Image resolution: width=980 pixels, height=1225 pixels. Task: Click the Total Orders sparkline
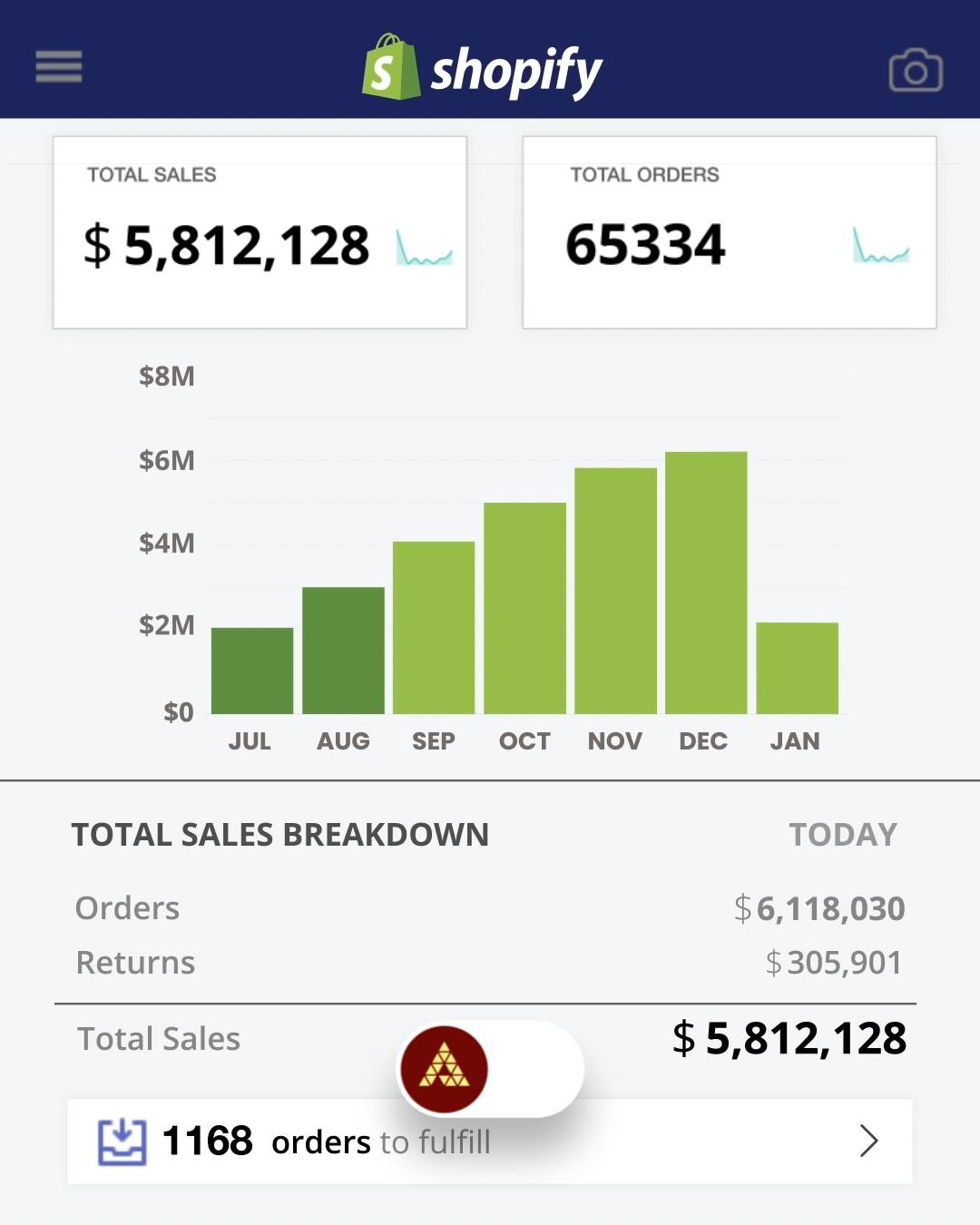880,245
